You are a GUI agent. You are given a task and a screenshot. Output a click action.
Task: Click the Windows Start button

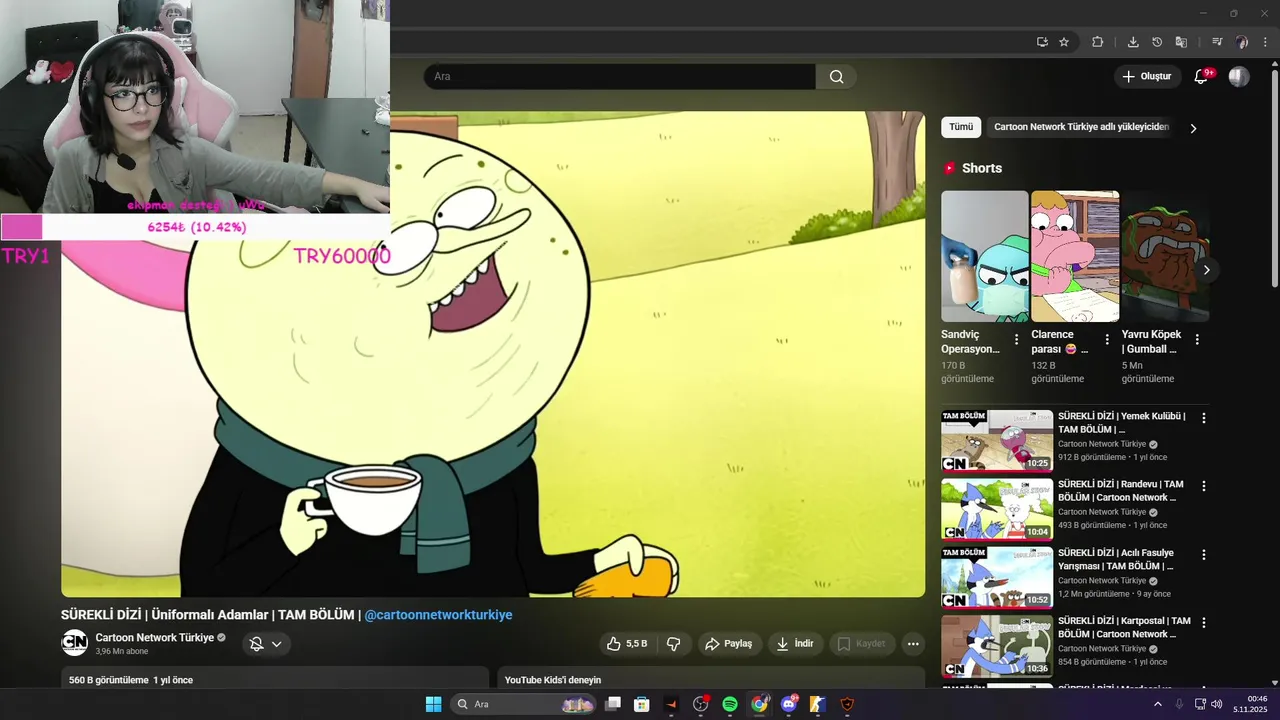[x=433, y=704]
